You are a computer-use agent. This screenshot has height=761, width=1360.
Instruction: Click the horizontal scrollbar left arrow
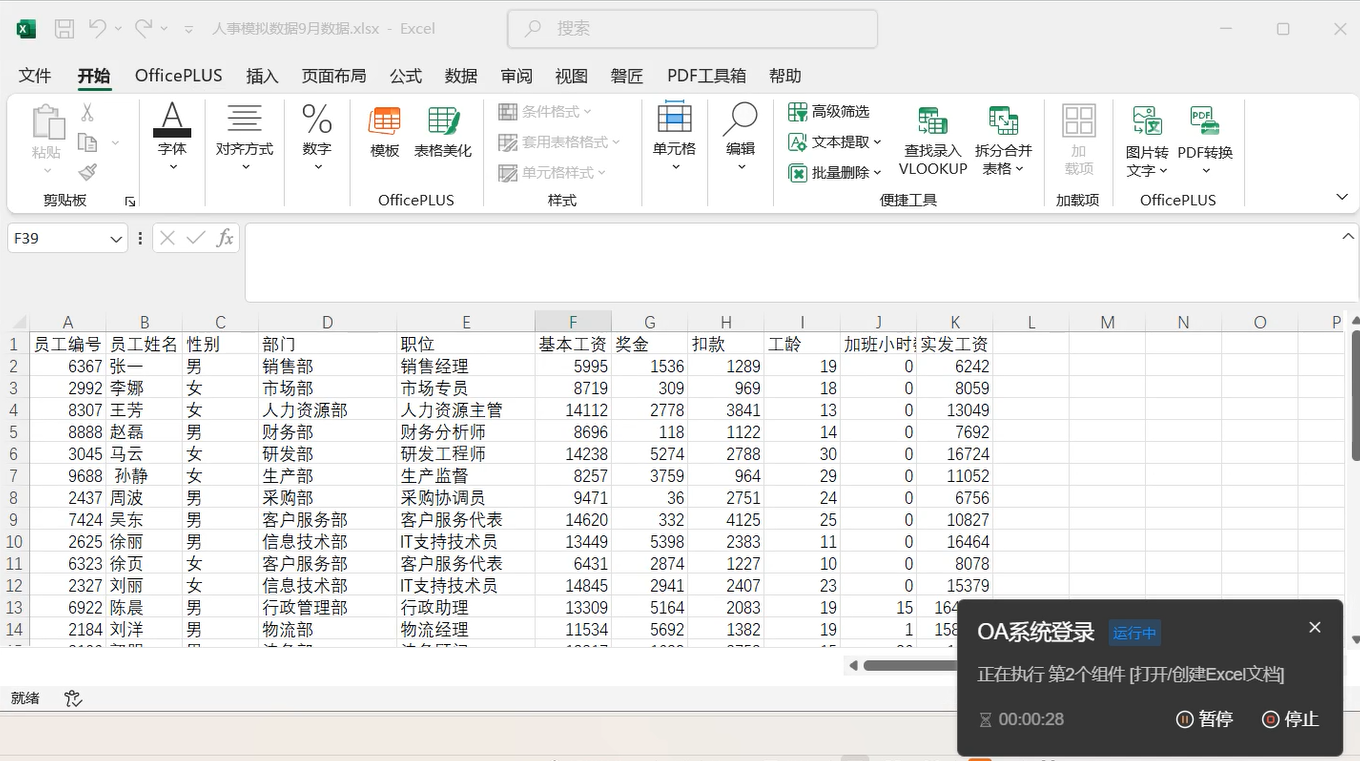[853, 665]
